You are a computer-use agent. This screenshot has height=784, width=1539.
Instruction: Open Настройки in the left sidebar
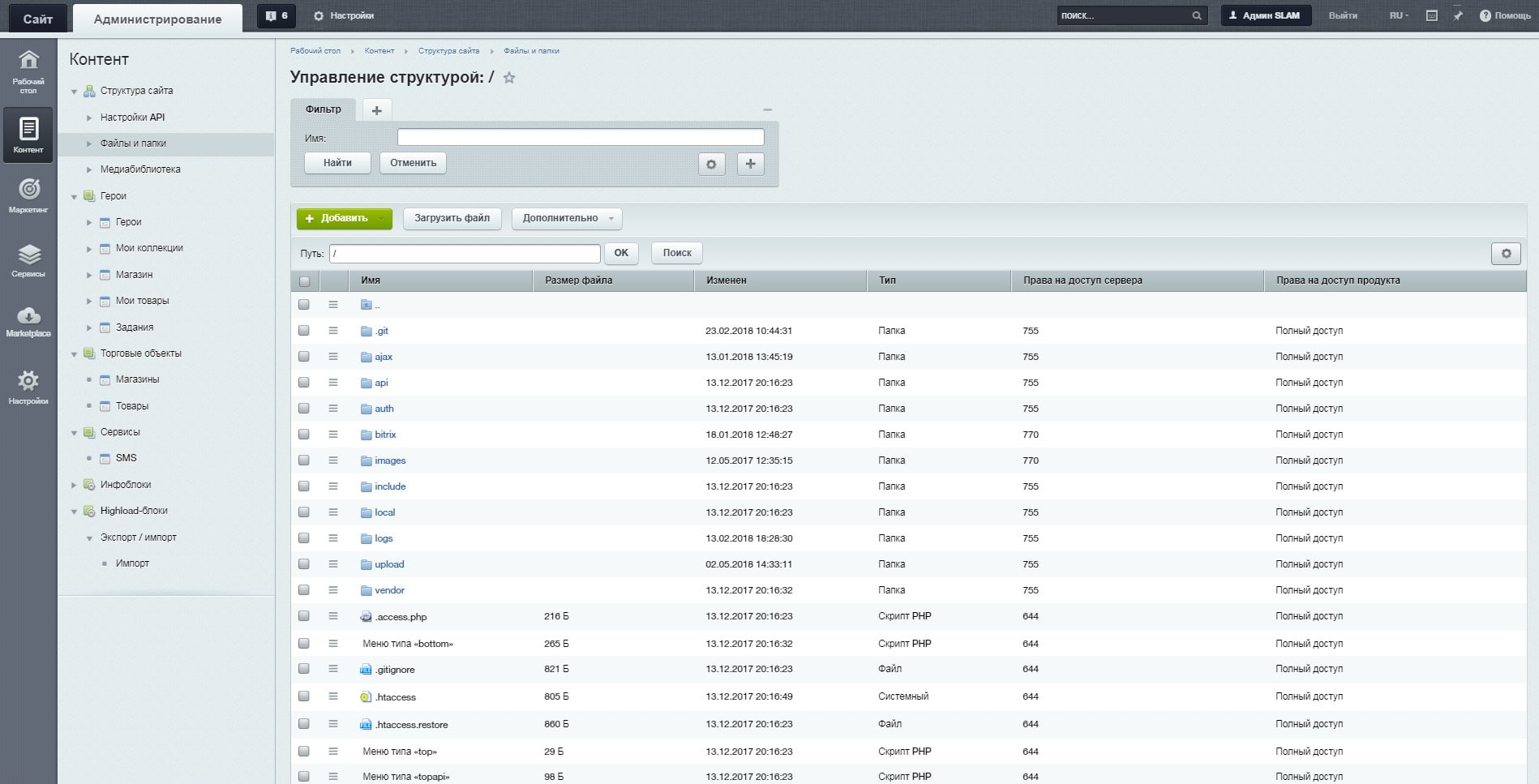(28, 387)
